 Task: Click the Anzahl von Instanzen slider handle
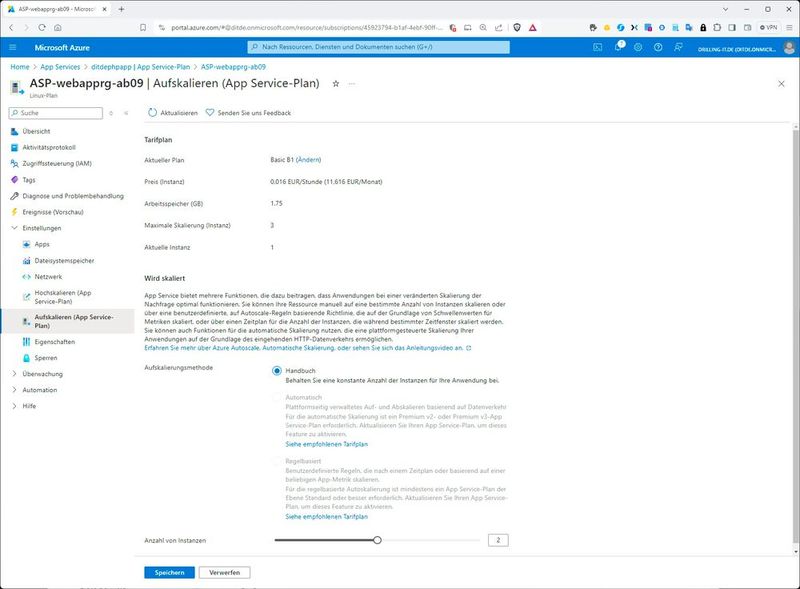(377, 540)
